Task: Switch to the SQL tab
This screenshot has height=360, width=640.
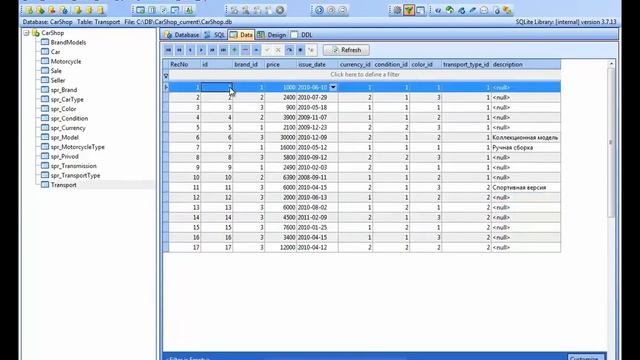Action: coord(215,35)
